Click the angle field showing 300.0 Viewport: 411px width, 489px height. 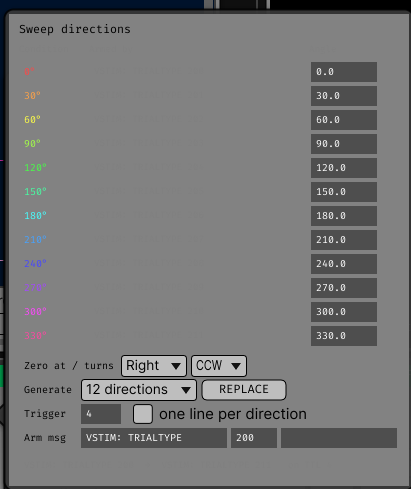[x=344, y=312]
